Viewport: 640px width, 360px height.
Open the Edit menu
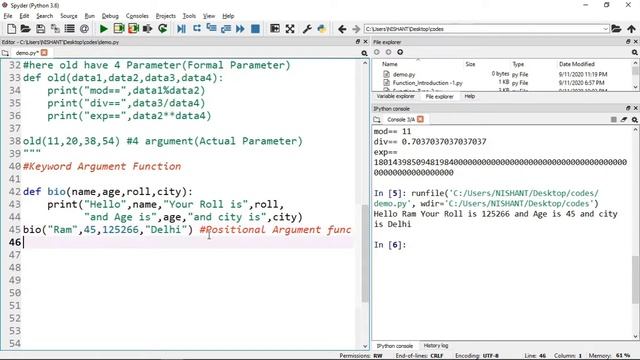click(x=24, y=16)
